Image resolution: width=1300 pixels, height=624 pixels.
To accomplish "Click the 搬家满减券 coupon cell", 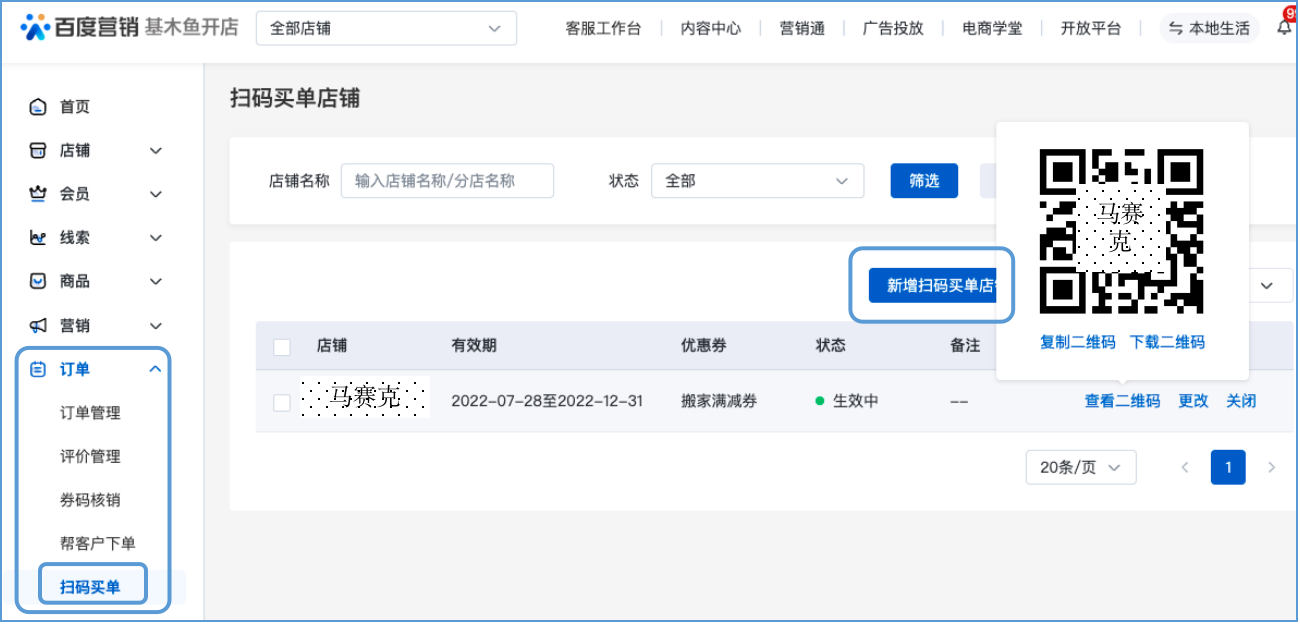I will tap(719, 401).
